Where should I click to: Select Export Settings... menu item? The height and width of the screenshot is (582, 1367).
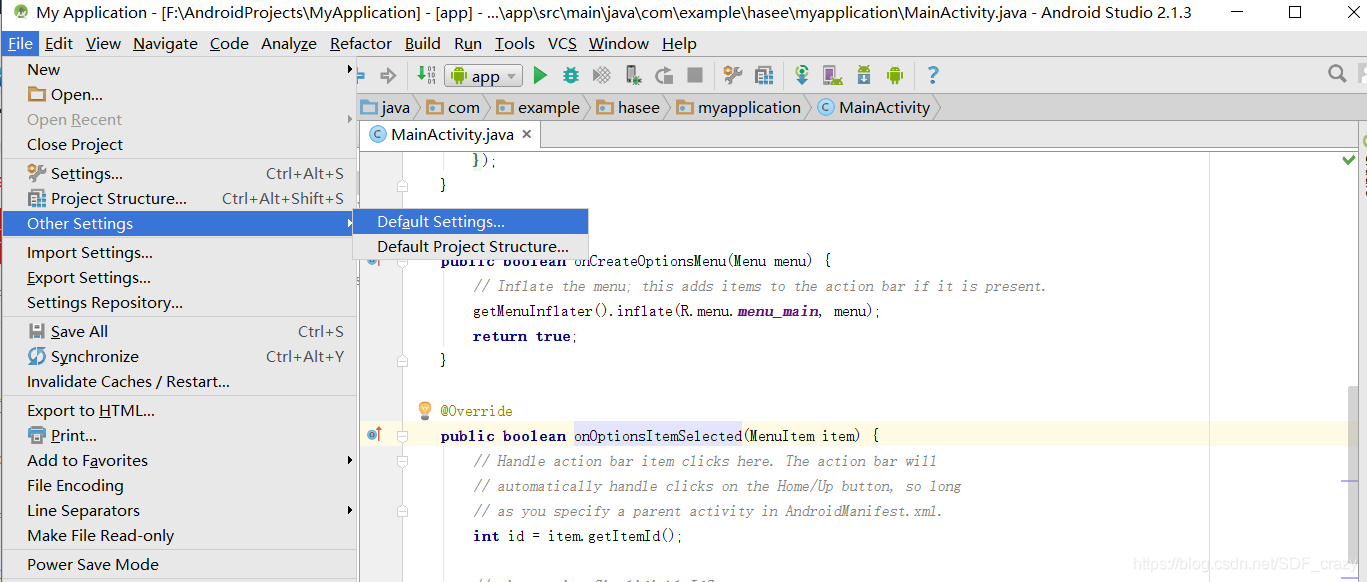click(x=180, y=278)
